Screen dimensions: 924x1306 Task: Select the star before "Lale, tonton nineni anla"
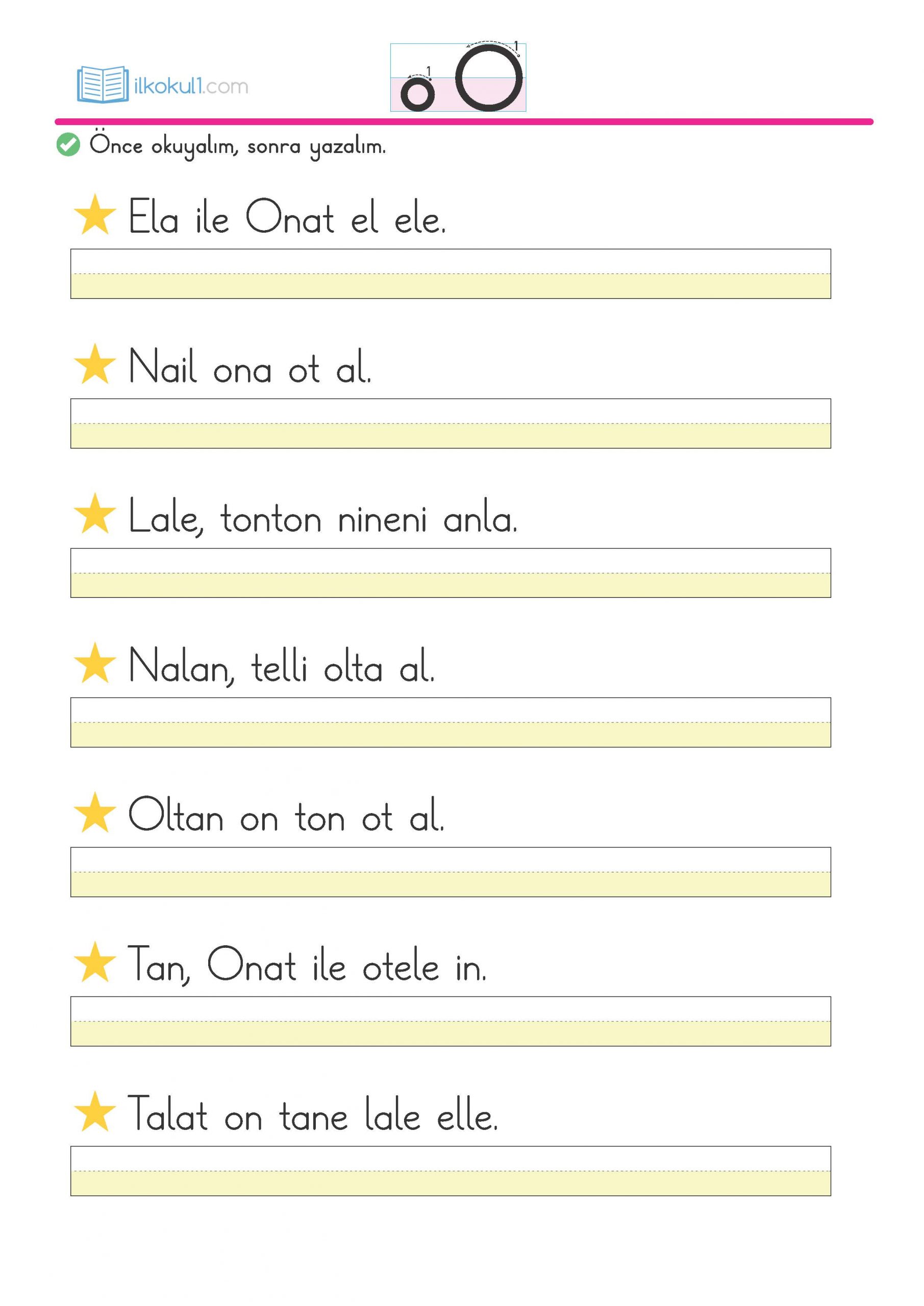coord(95,514)
